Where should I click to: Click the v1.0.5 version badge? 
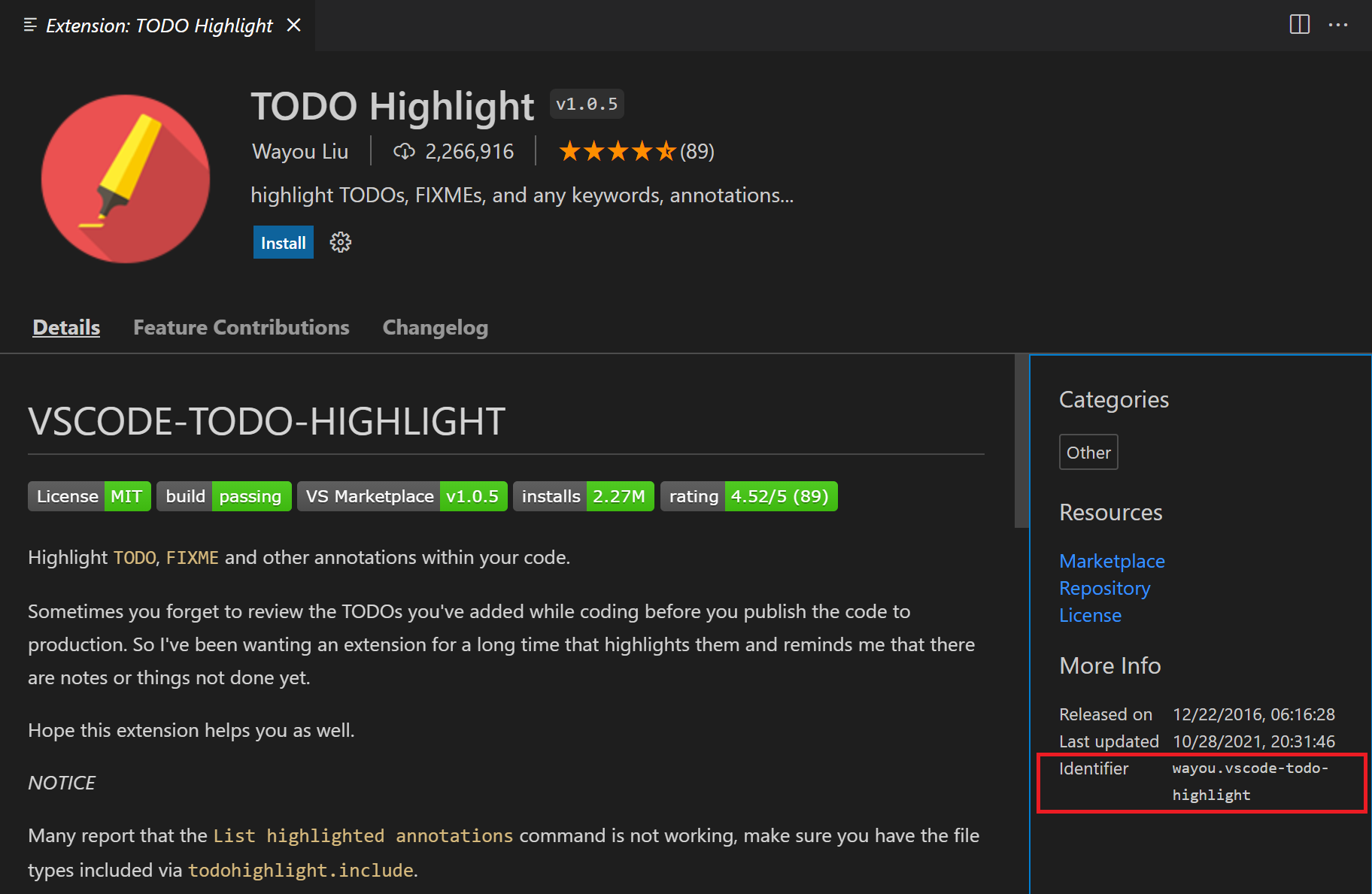pyautogui.click(x=586, y=103)
